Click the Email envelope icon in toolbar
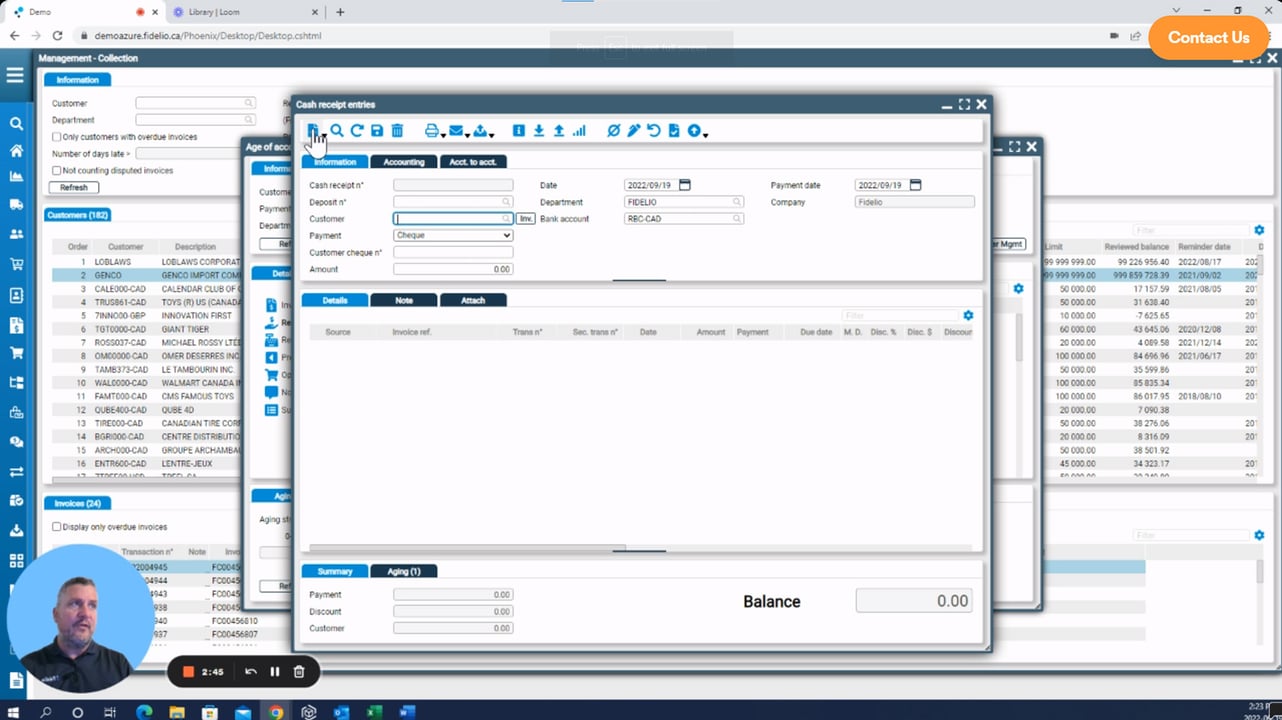Screen dimensions: 1282x720 click(x=456, y=131)
